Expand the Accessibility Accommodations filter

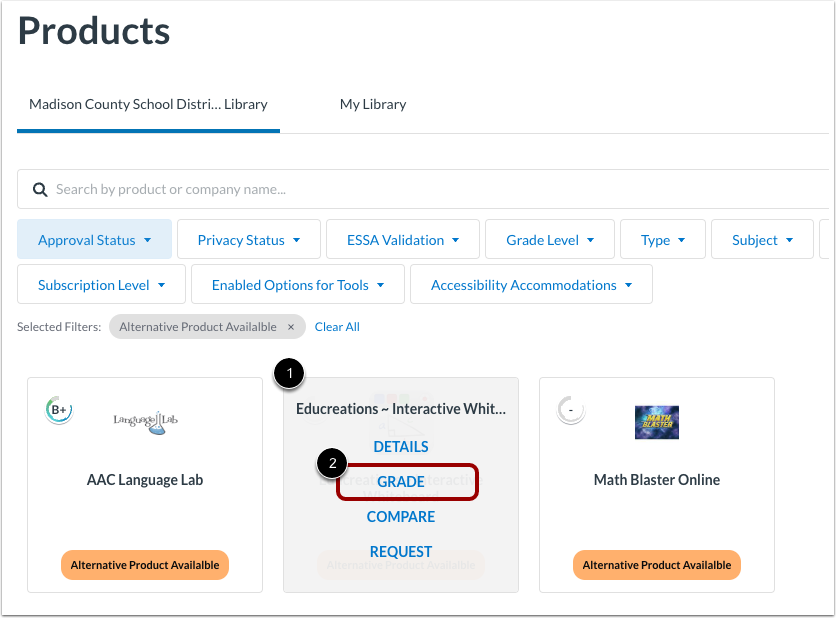pos(531,284)
